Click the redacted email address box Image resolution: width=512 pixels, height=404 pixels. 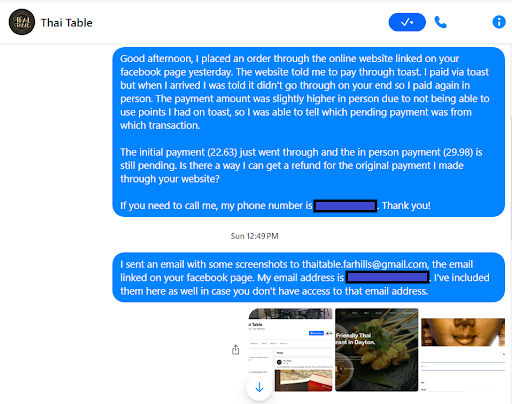click(x=387, y=277)
